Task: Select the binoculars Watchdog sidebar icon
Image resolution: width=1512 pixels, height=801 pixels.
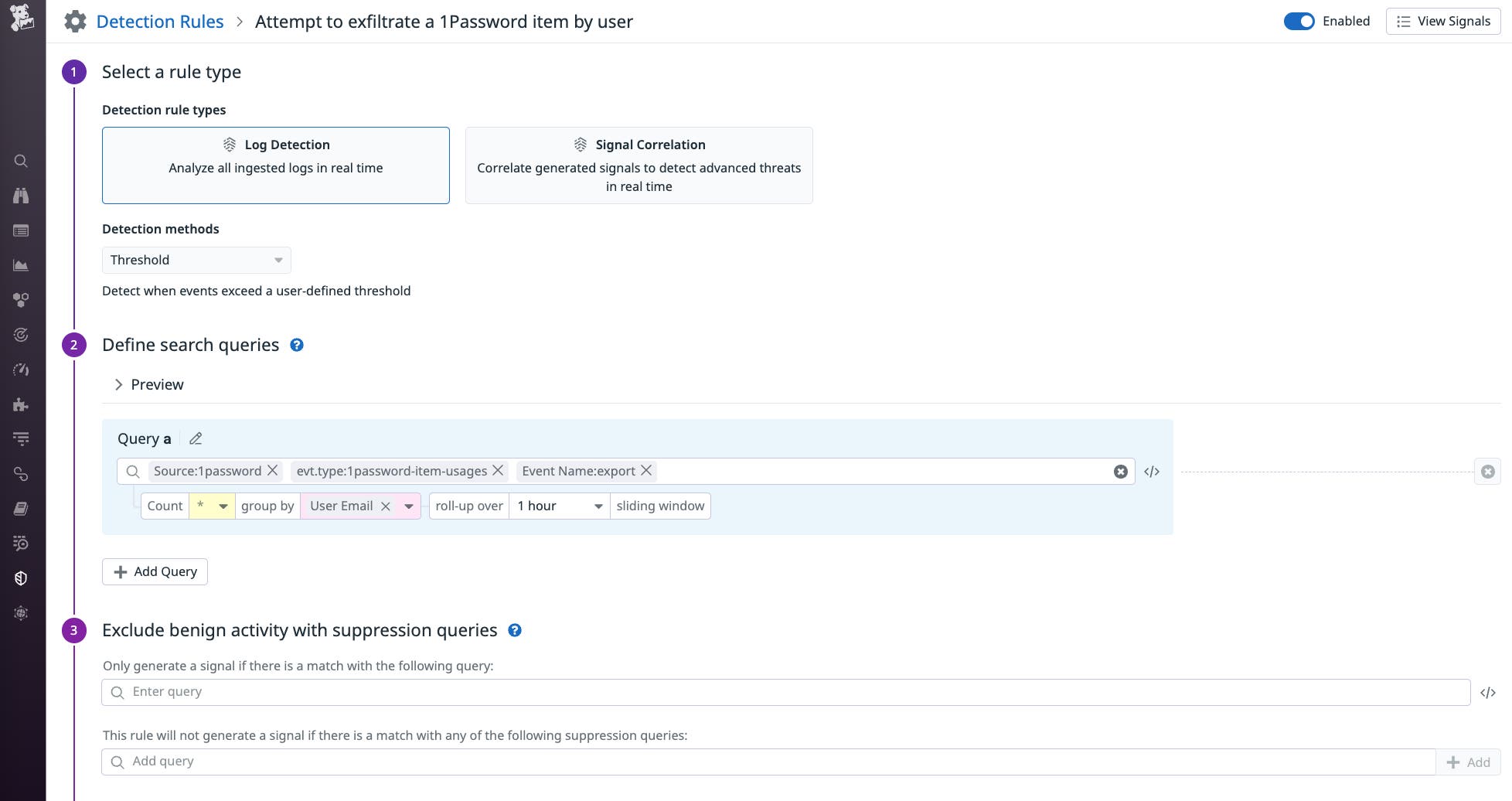Action: pyautogui.click(x=21, y=196)
